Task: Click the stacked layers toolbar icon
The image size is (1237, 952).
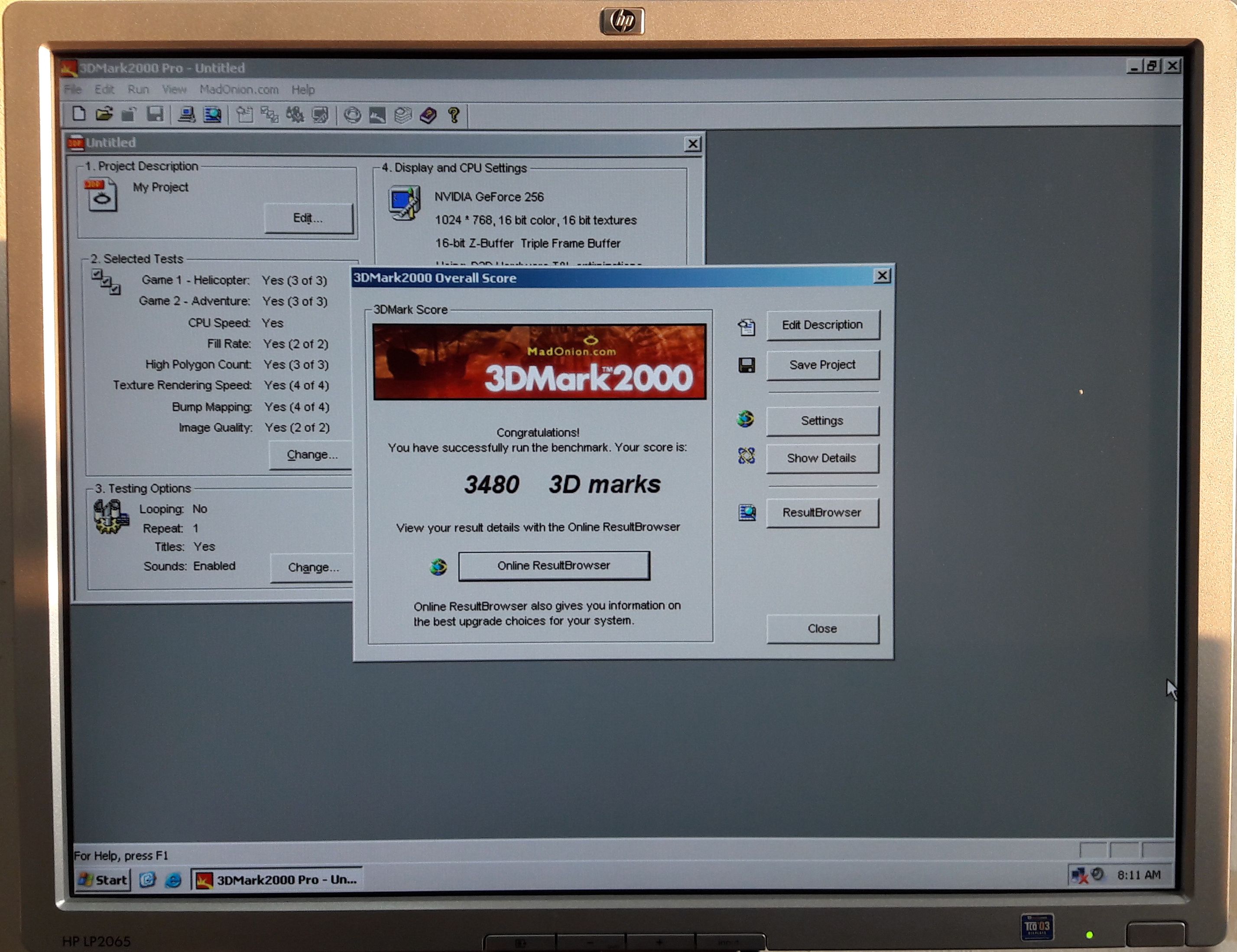Action: point(403,116)
